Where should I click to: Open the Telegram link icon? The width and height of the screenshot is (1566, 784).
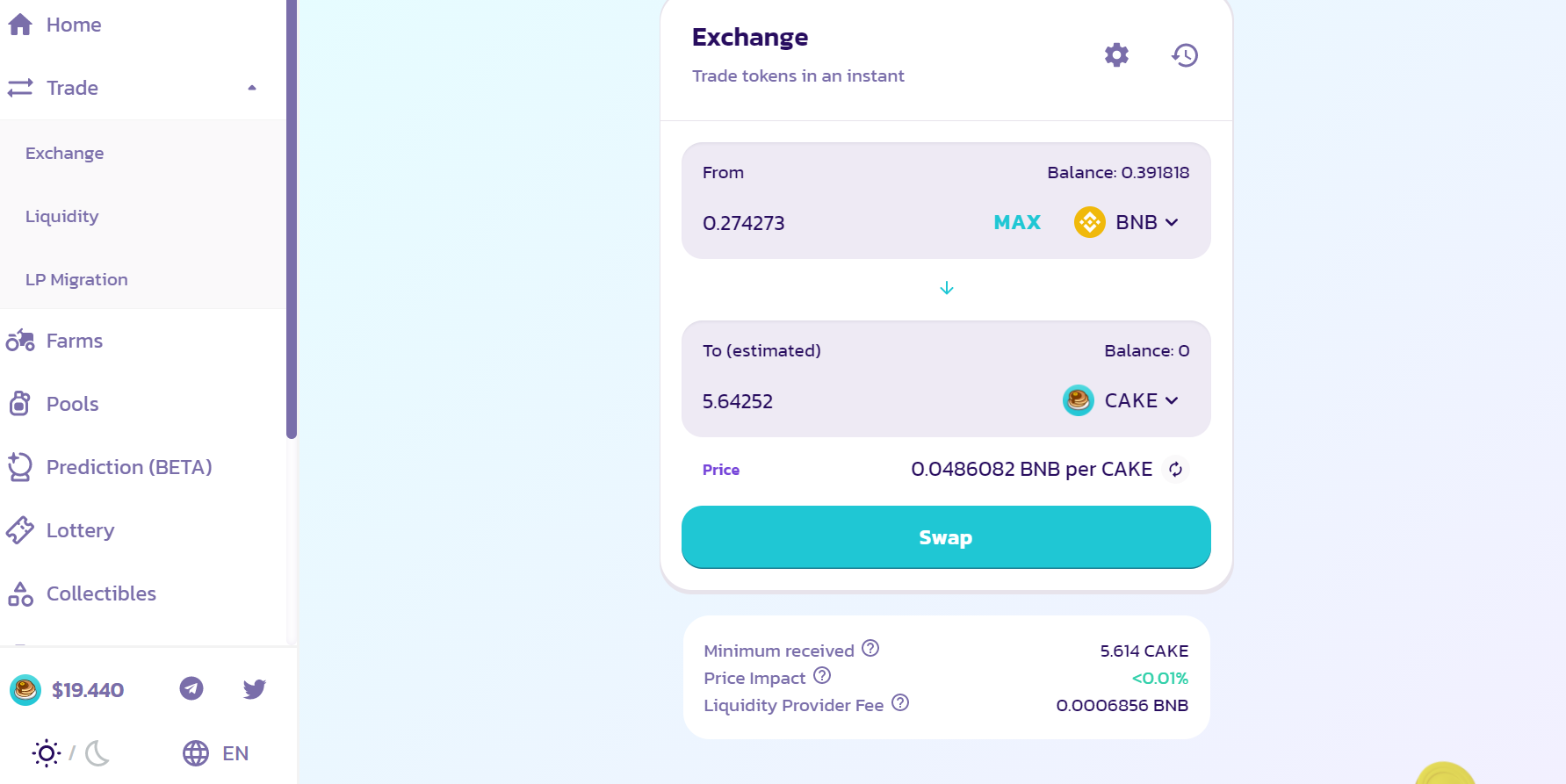click(x=191, y=688)
